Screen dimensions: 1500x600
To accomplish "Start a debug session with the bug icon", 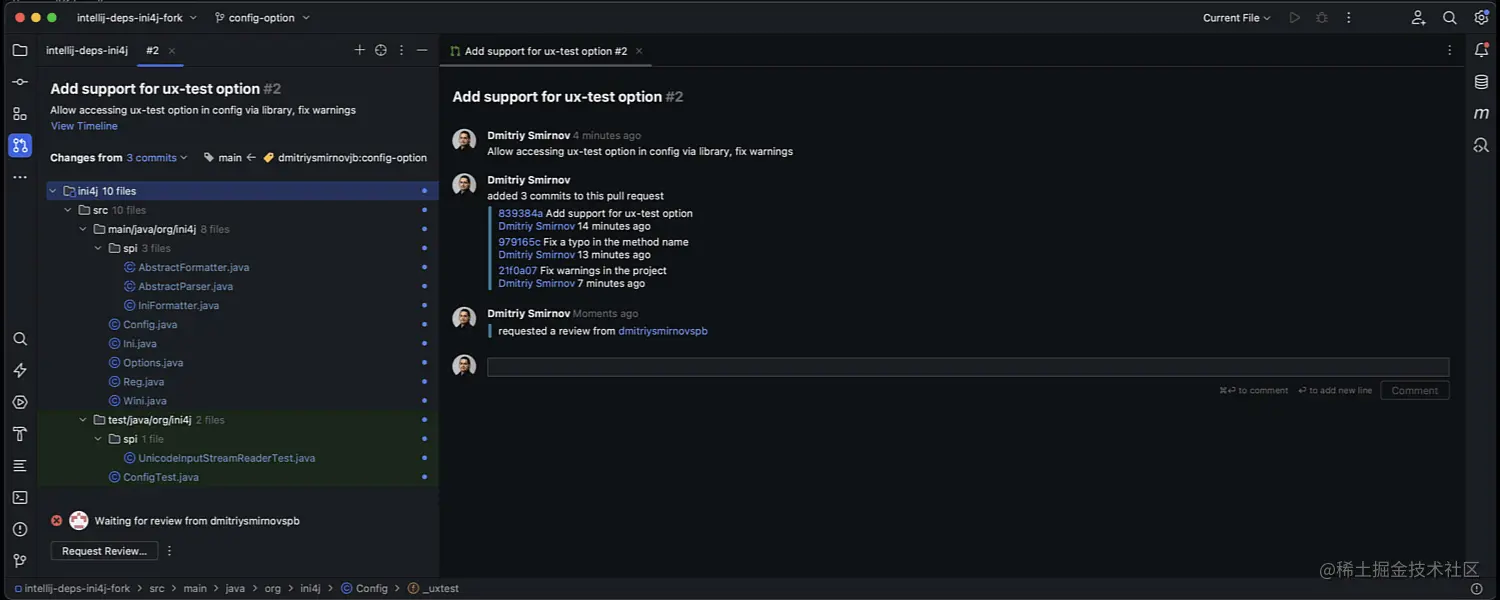I will pyautogui.click(x=1322, y=17).
